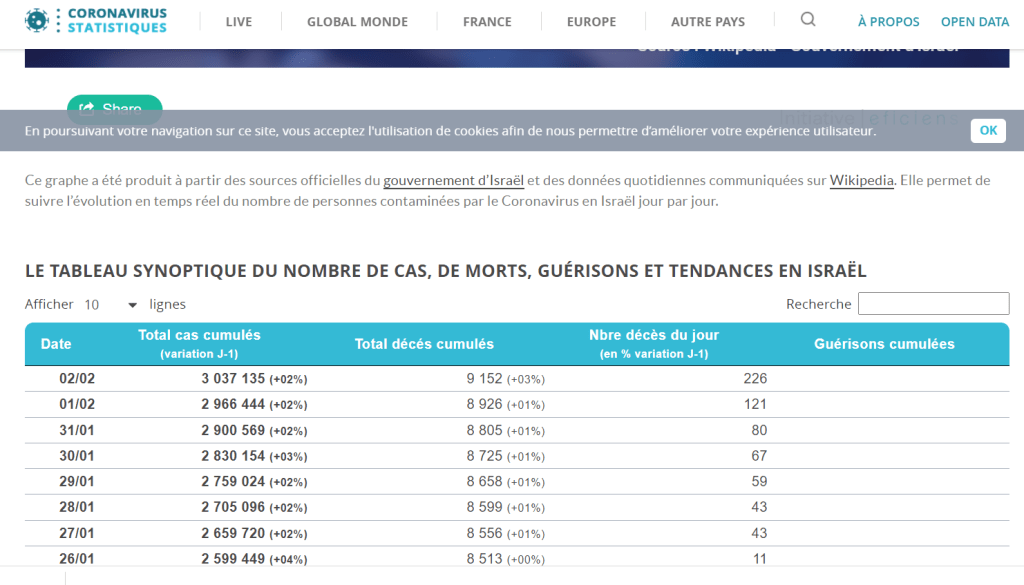
Task: Select the FRANCE menu item
Action: (487, 22)
